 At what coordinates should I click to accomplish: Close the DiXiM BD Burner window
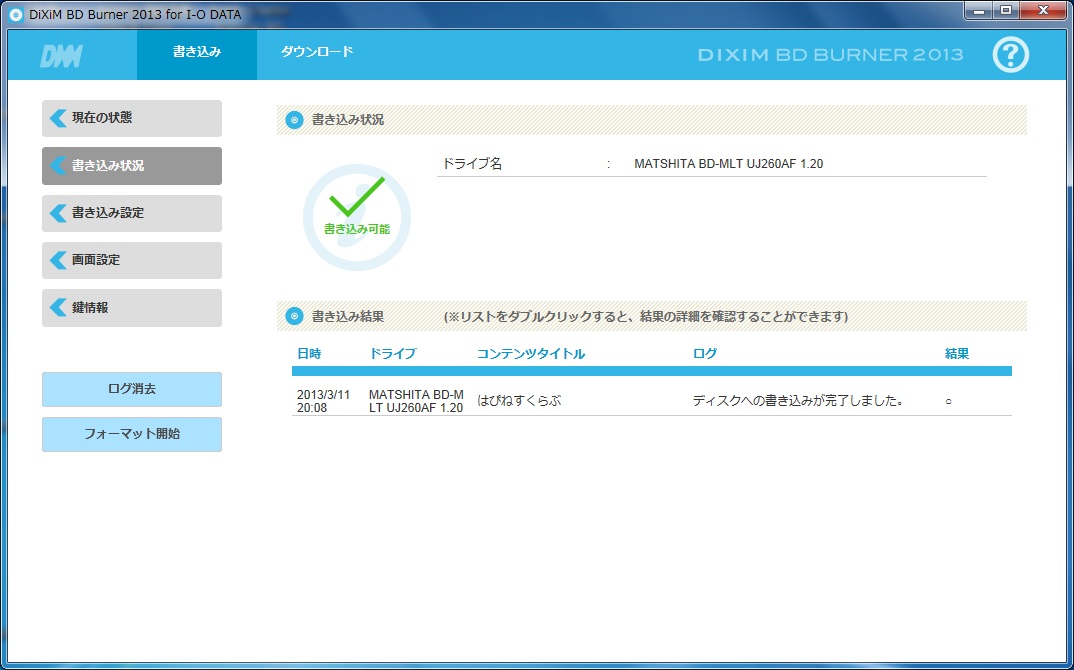[x=1043, y=10]
